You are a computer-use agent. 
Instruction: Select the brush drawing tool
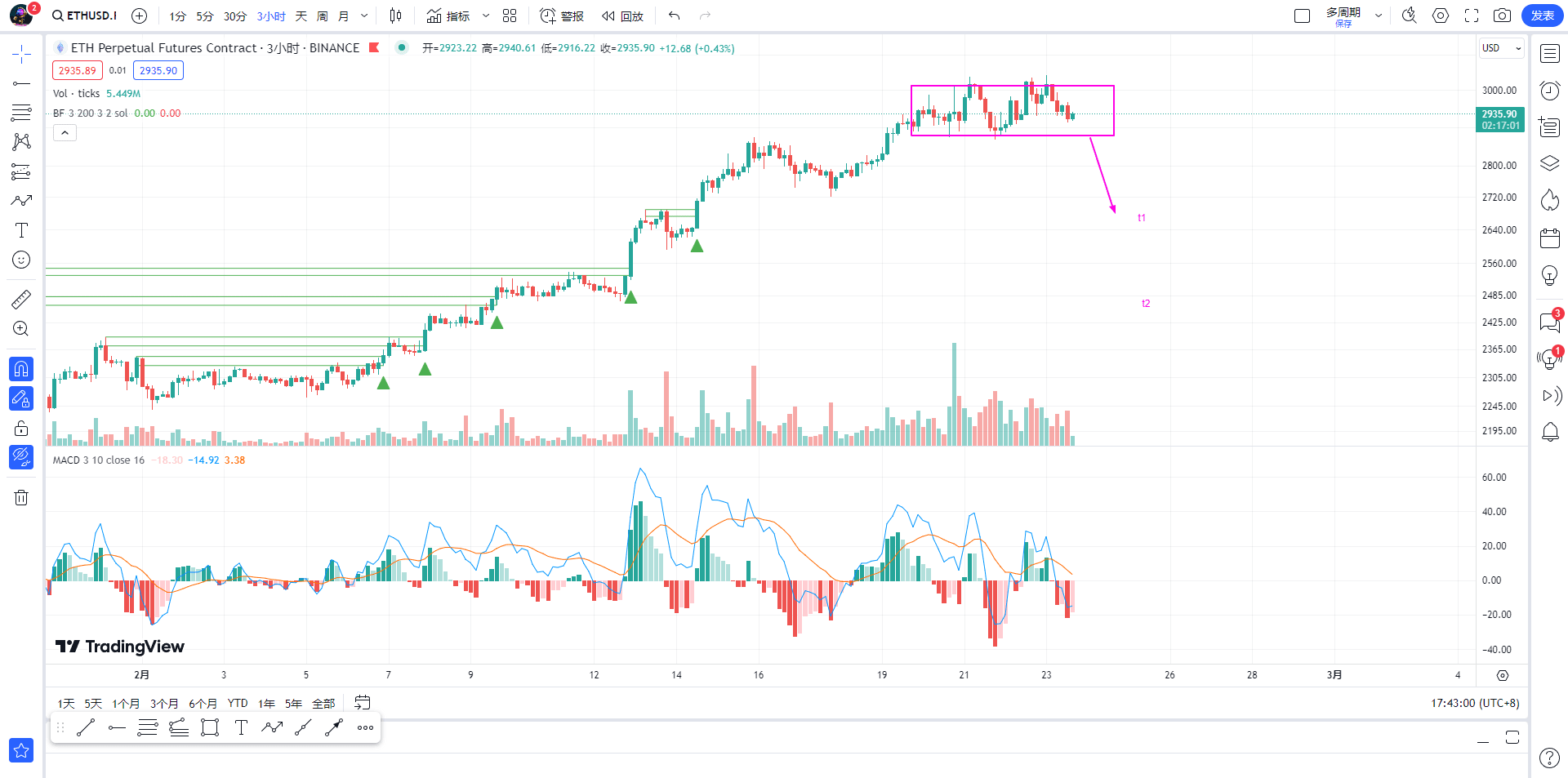pos(21,201)
